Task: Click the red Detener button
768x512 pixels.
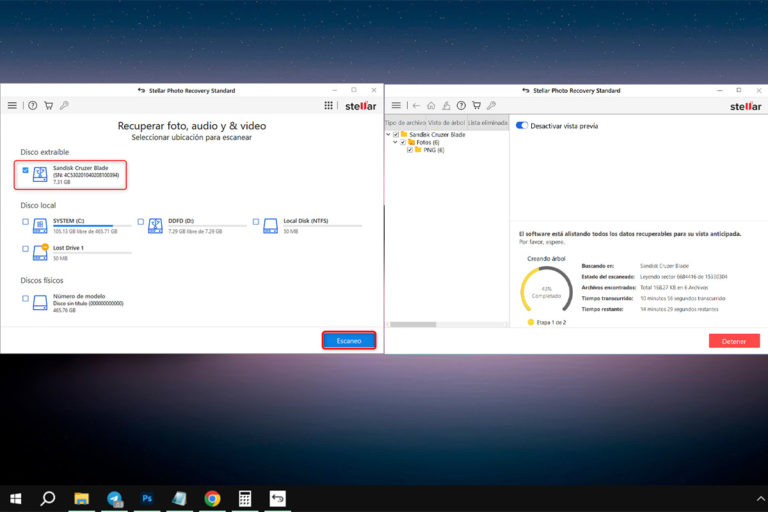Action: pos(733,341)
